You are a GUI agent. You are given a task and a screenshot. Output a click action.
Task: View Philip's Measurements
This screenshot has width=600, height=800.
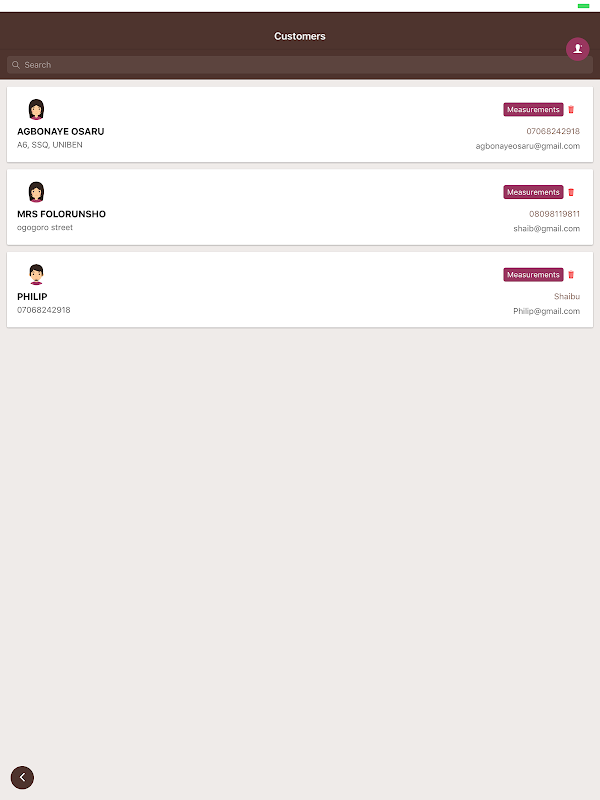pyautogui.click(x=533, y=275)
